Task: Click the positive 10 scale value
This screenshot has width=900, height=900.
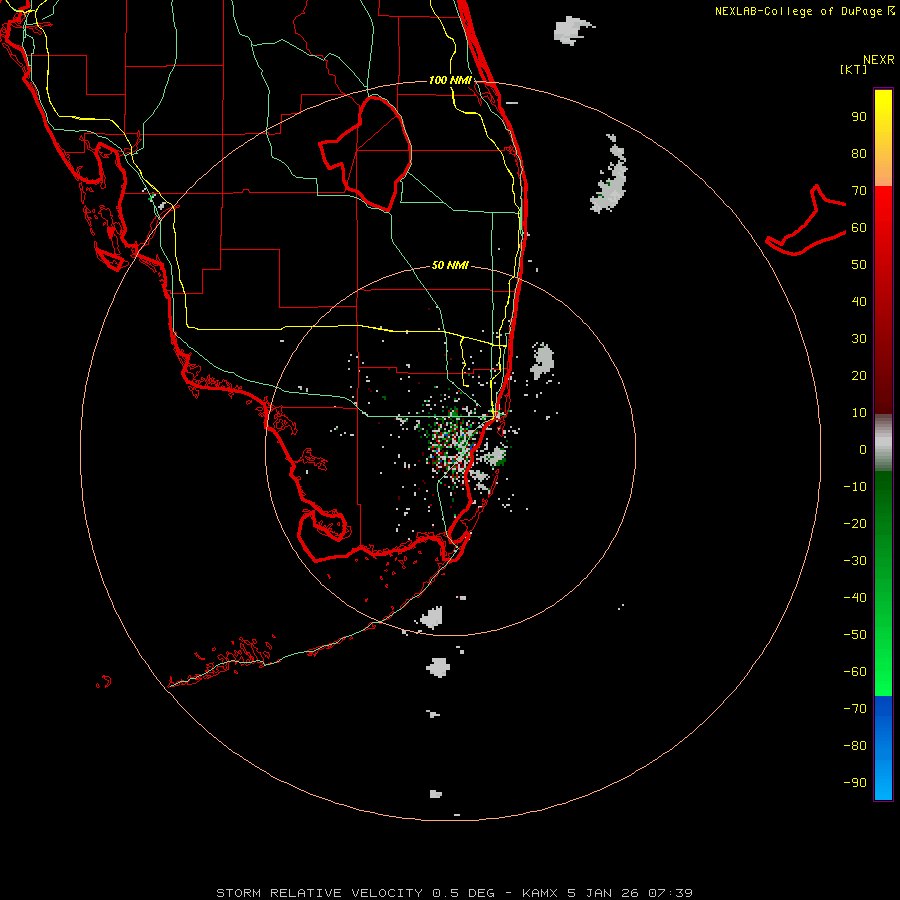Action: pyautogui.click(x=859, y=413)
